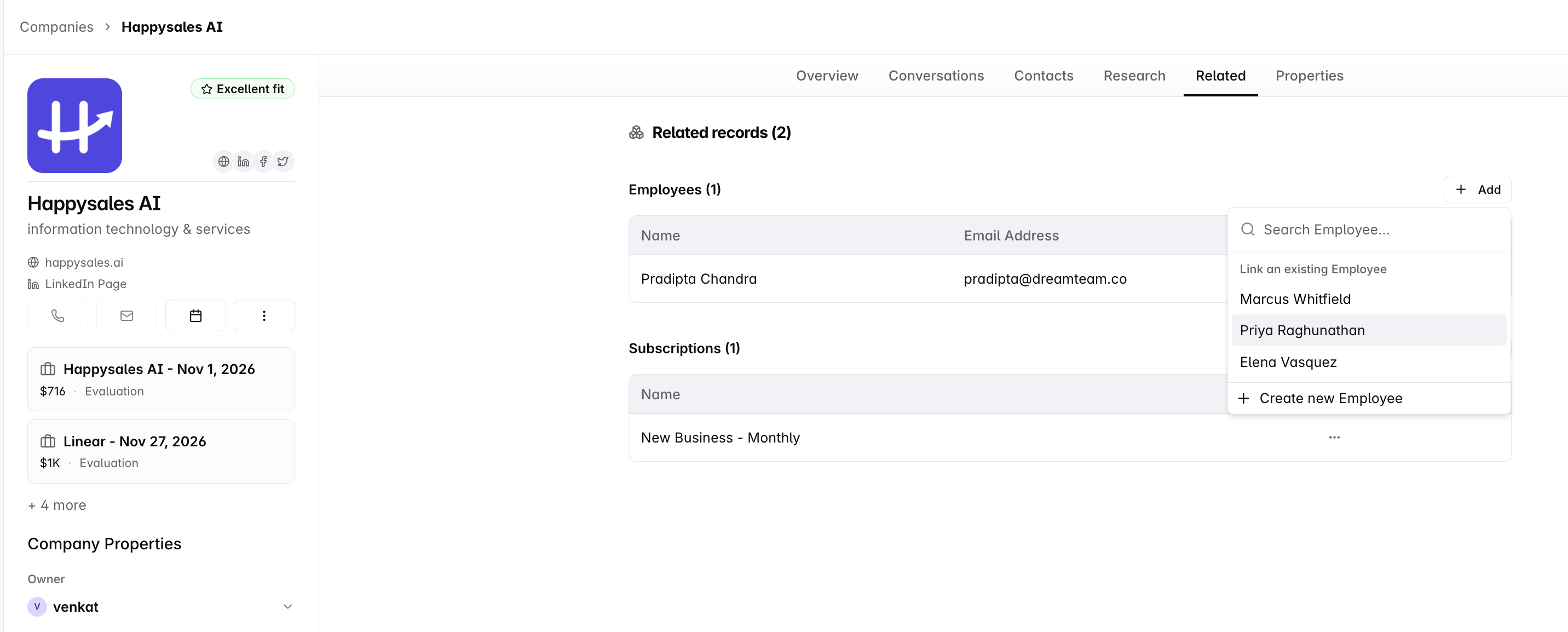
Task: Open the happysales.ai website link
Action: click(84, 262)
